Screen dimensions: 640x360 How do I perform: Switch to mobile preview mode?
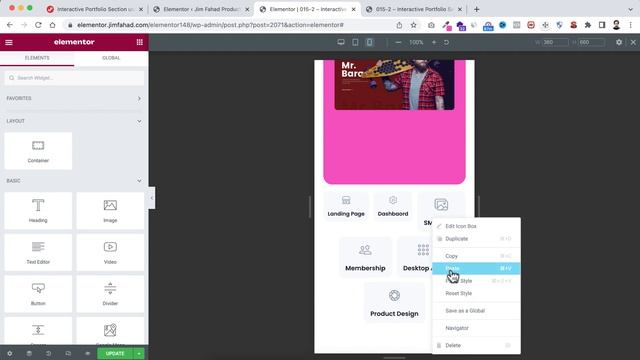369,42
